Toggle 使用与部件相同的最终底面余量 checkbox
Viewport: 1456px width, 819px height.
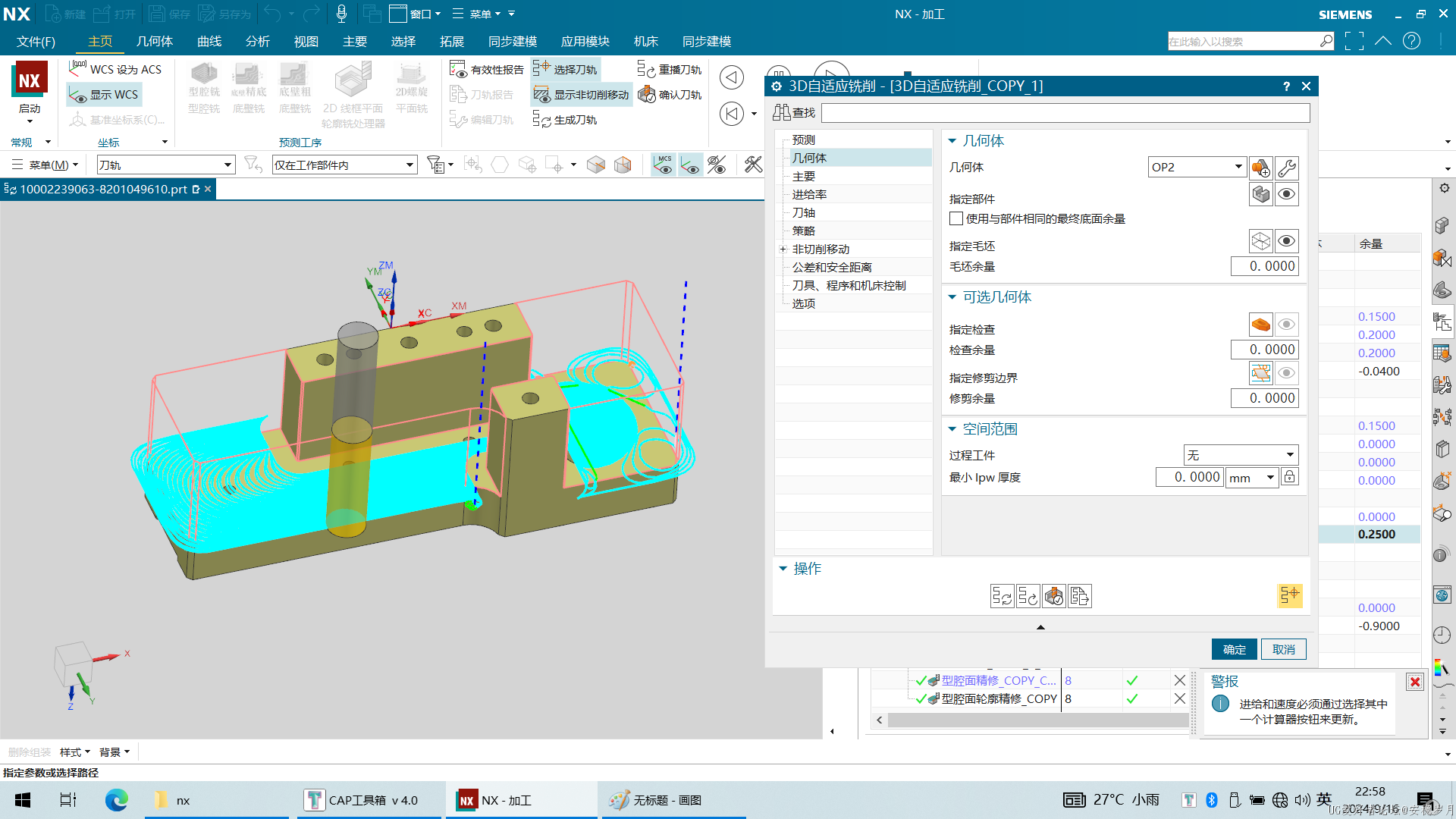(956, 219)
